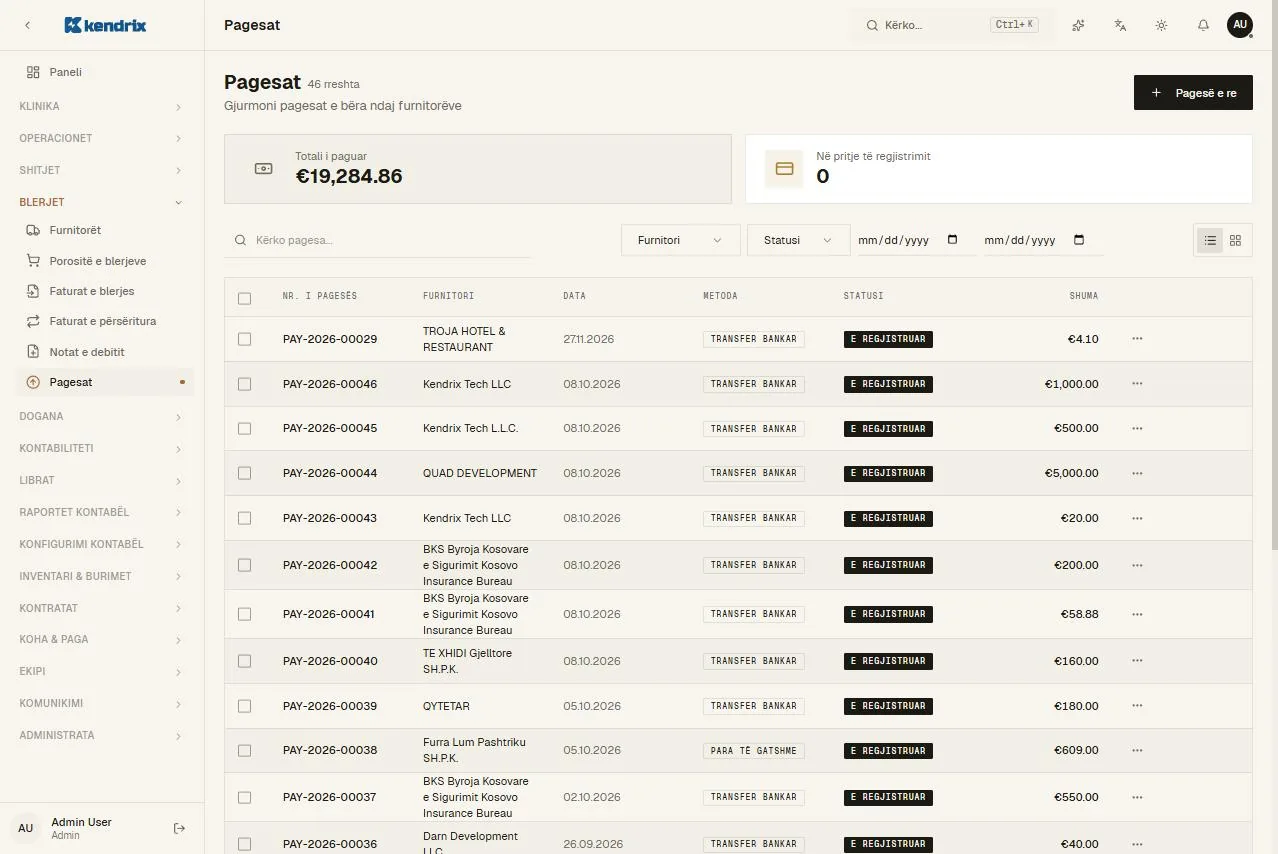
Task: Tick the select-all checkbox in table header
Action: [x=245, y=298]
